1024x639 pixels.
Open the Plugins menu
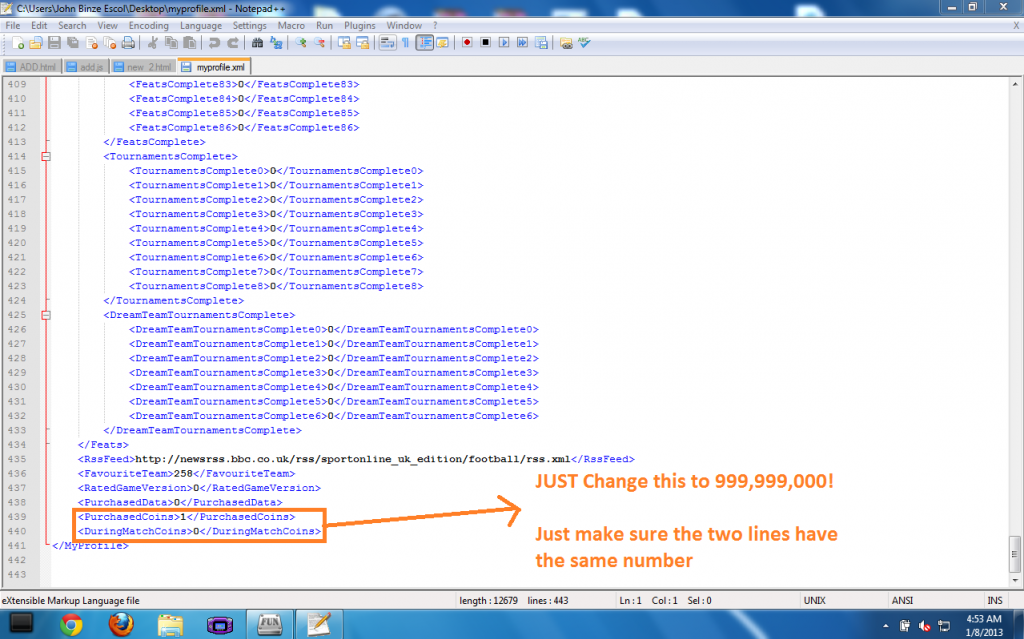point(360,25)
